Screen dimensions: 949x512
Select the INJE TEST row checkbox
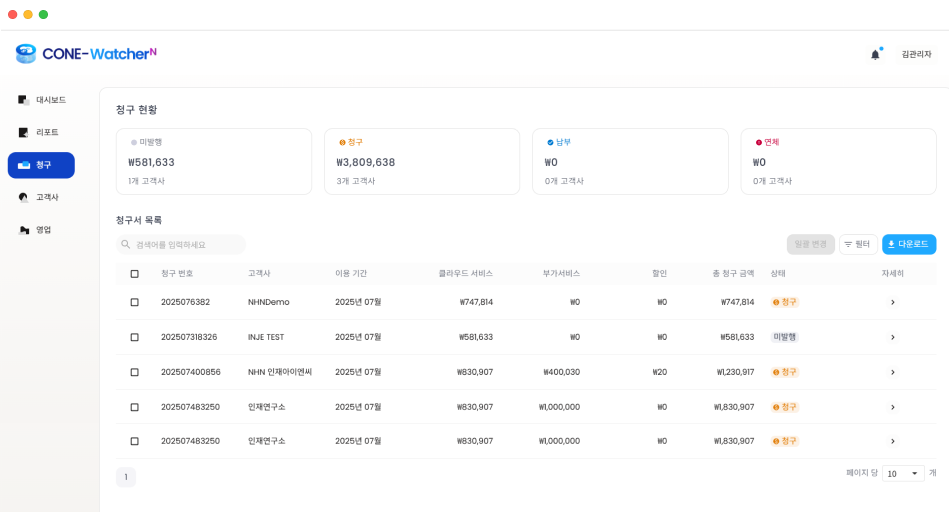(134, 337)
